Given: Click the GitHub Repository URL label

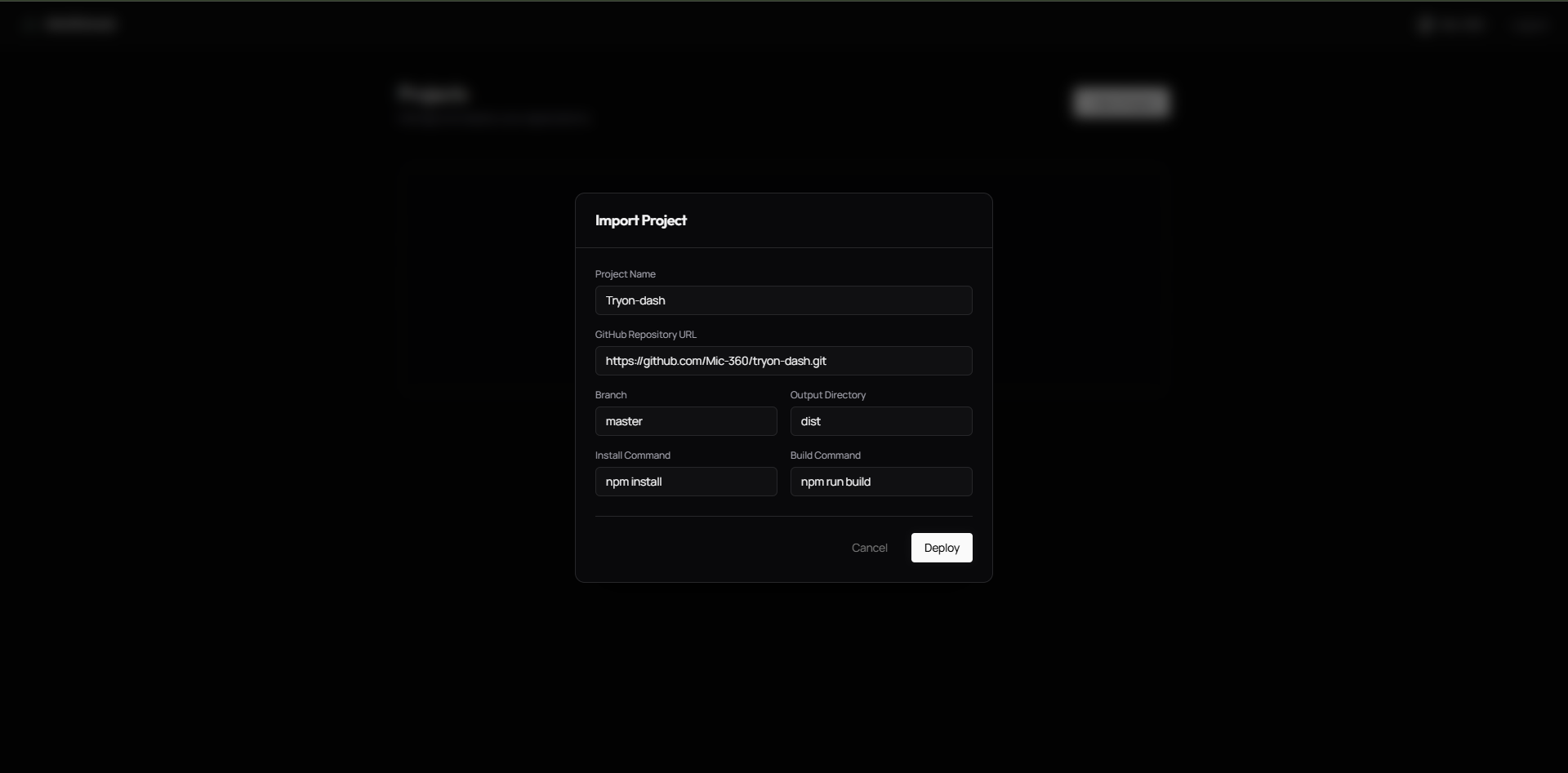Looking at the screenshot, I should tap(645, 335).
